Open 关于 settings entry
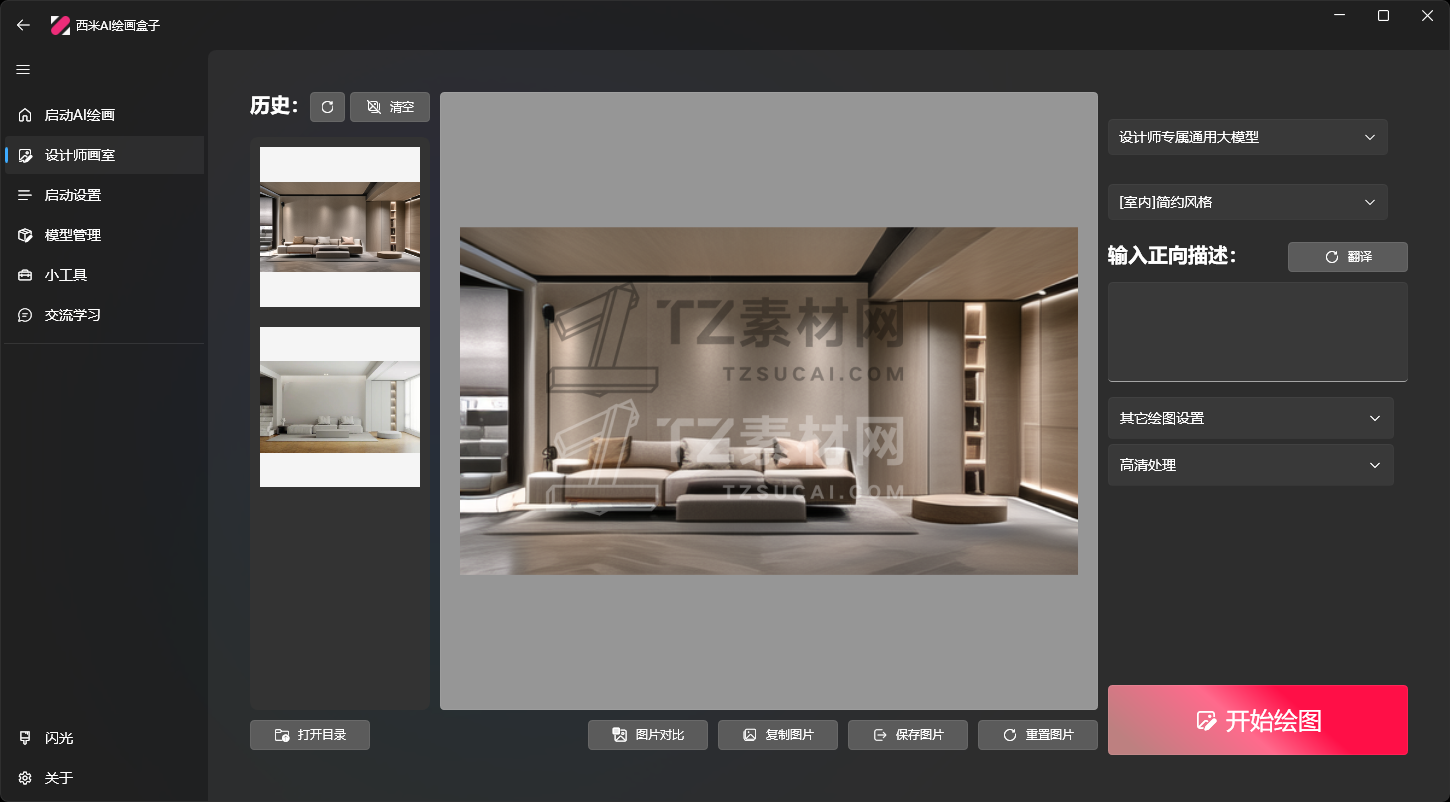The width and height of the screenshot is (1450, 802). tap(105, 778)
